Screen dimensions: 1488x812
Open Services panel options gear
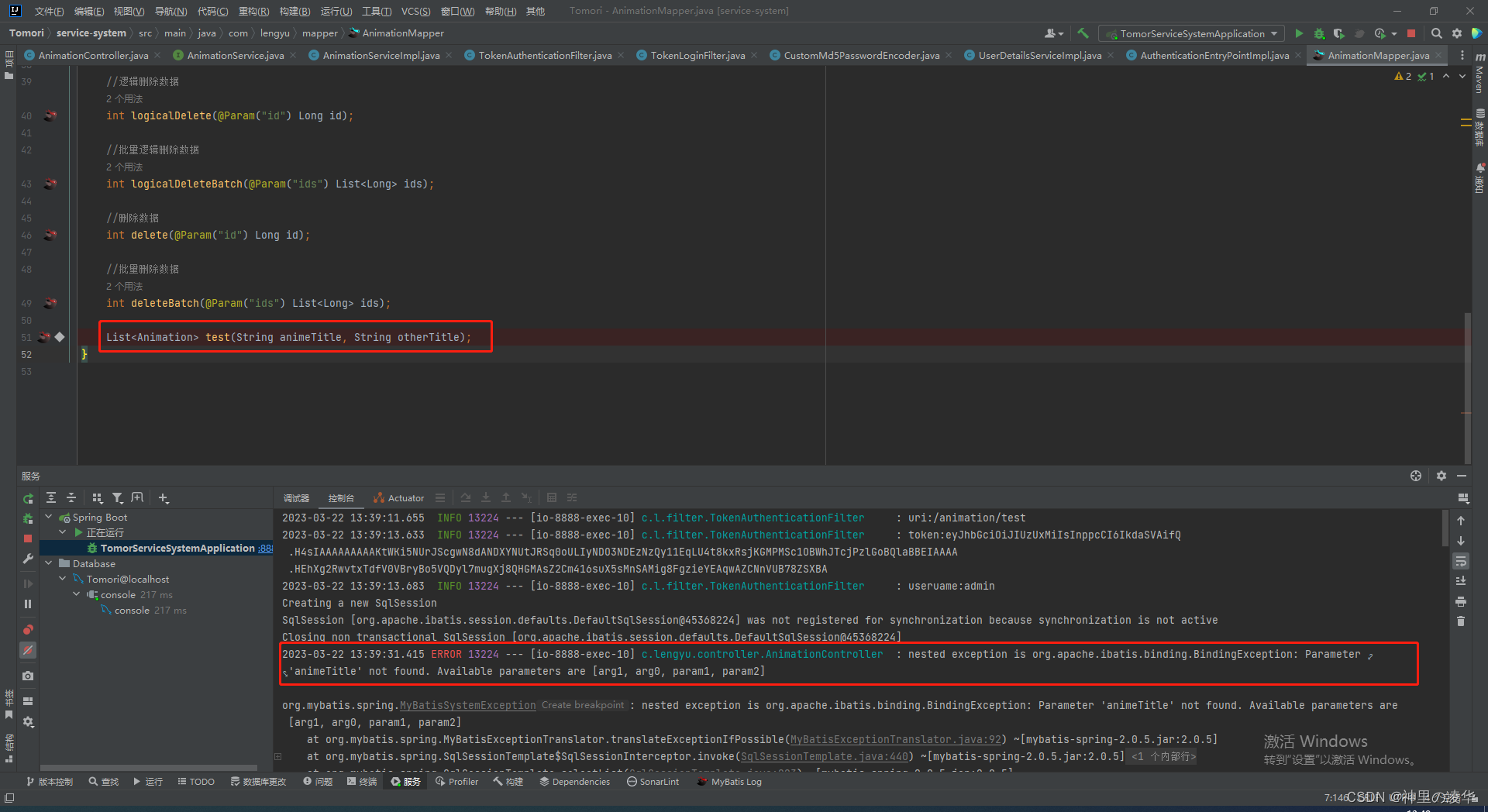click(1441, 476)
